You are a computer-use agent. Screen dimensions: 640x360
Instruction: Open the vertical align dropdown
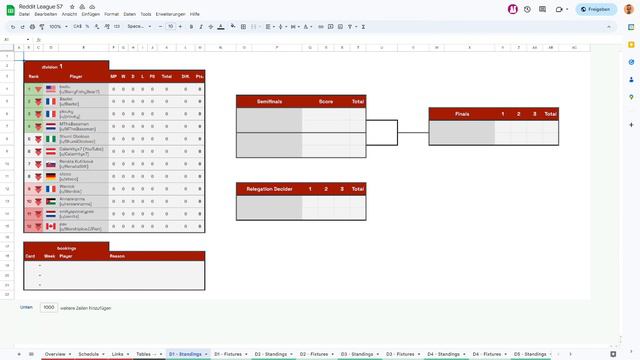(x=282, y=27)
